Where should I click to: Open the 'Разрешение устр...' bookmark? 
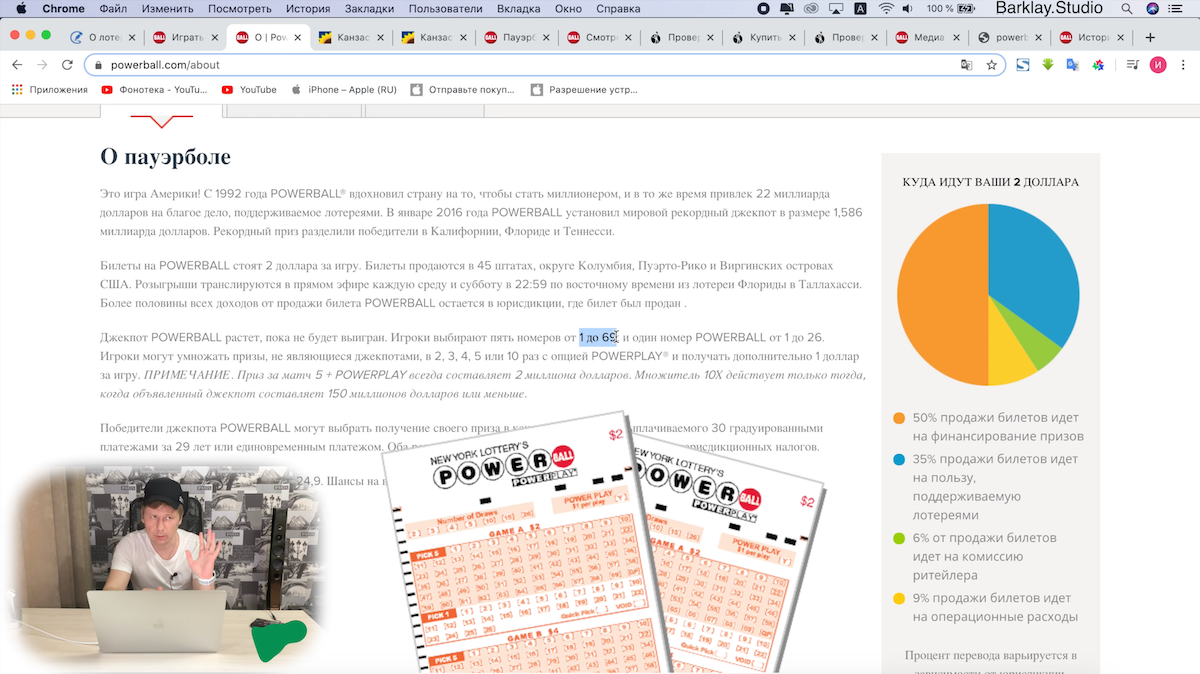click(584, 89)
